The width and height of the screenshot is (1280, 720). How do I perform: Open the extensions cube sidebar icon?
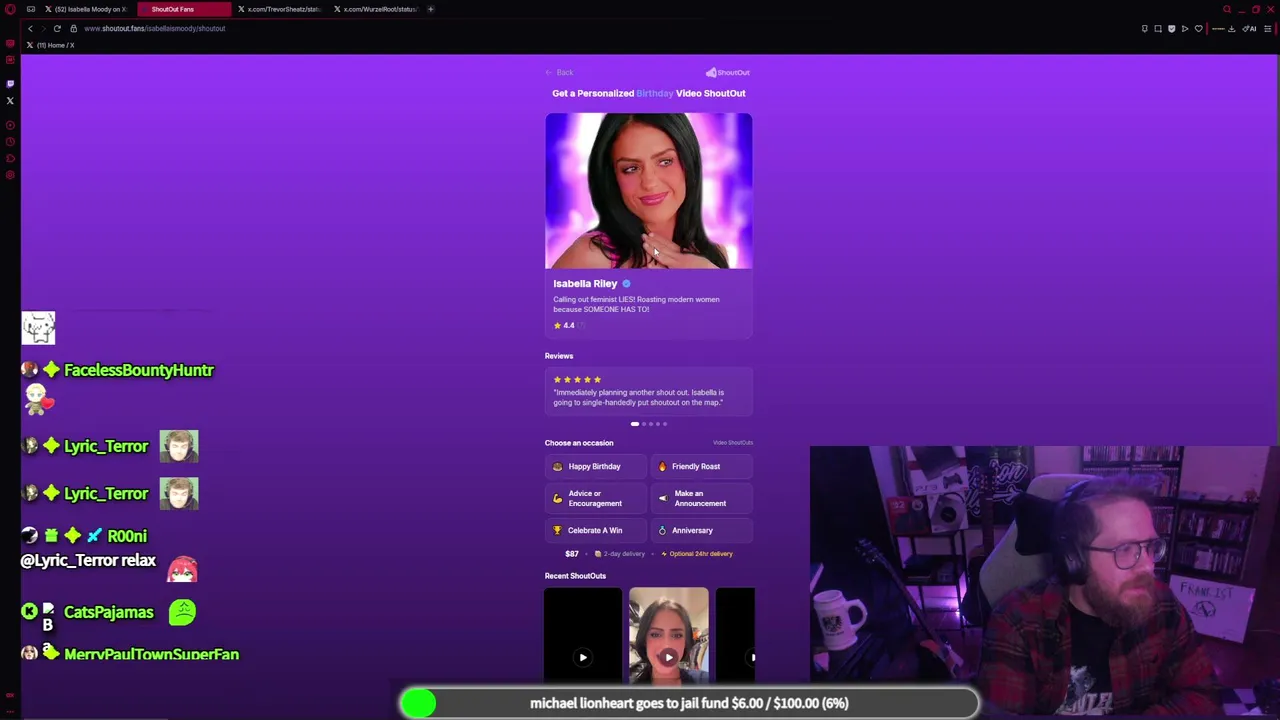point(10,159)
